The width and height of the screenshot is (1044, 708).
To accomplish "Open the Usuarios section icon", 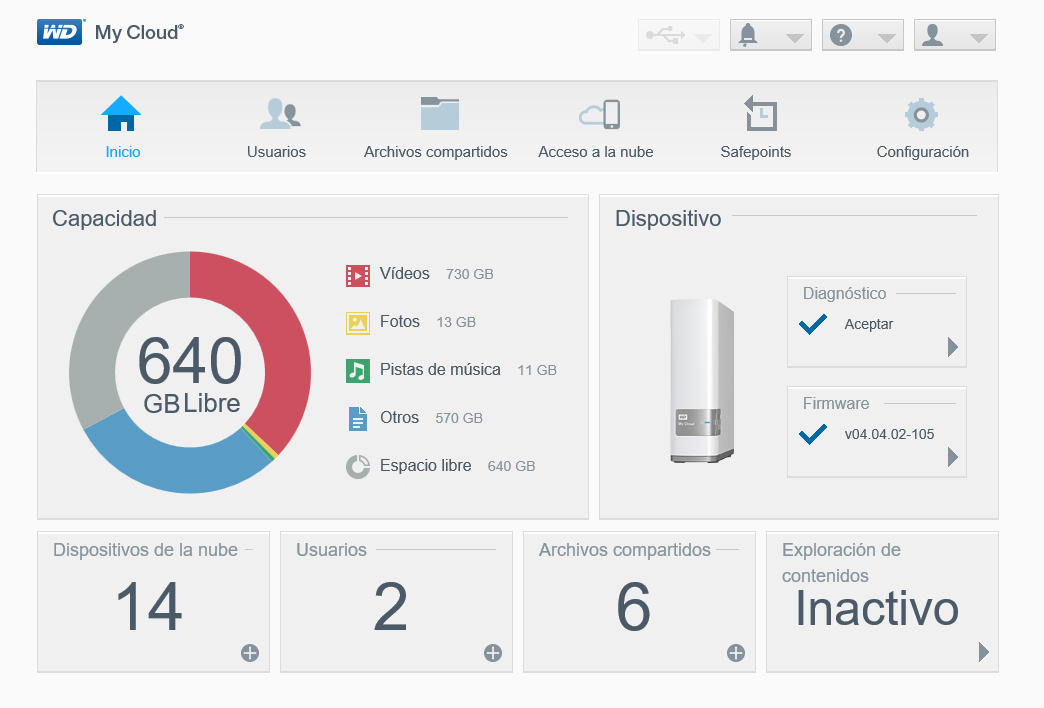I will pyautogui.click(x=280, y=113).
